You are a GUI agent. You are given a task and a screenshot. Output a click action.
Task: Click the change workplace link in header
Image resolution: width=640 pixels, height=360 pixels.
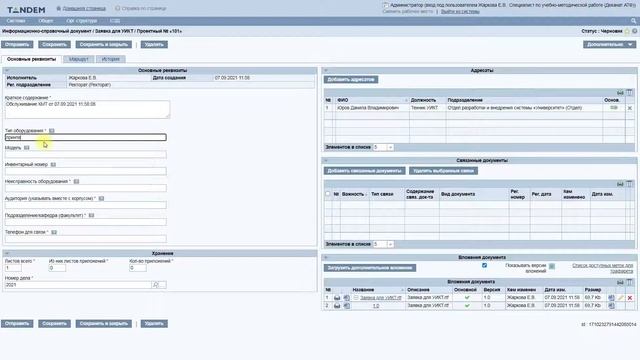click(x=408, y=11)
